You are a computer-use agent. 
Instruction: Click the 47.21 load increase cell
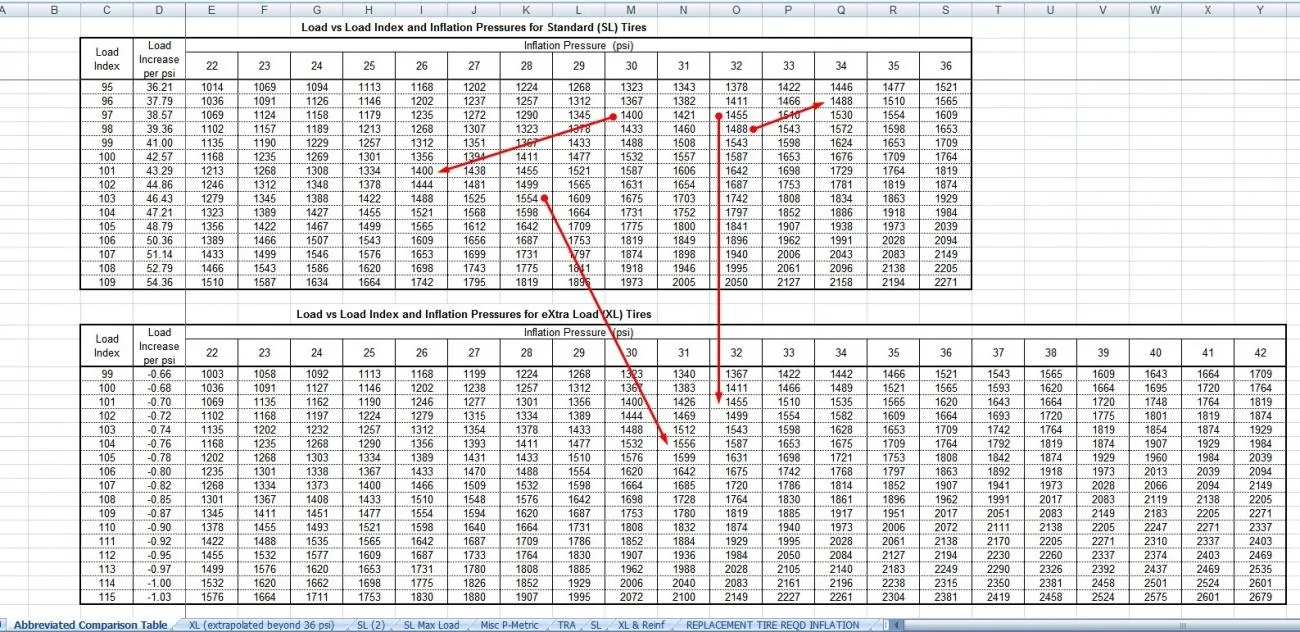tap(159, 213)
